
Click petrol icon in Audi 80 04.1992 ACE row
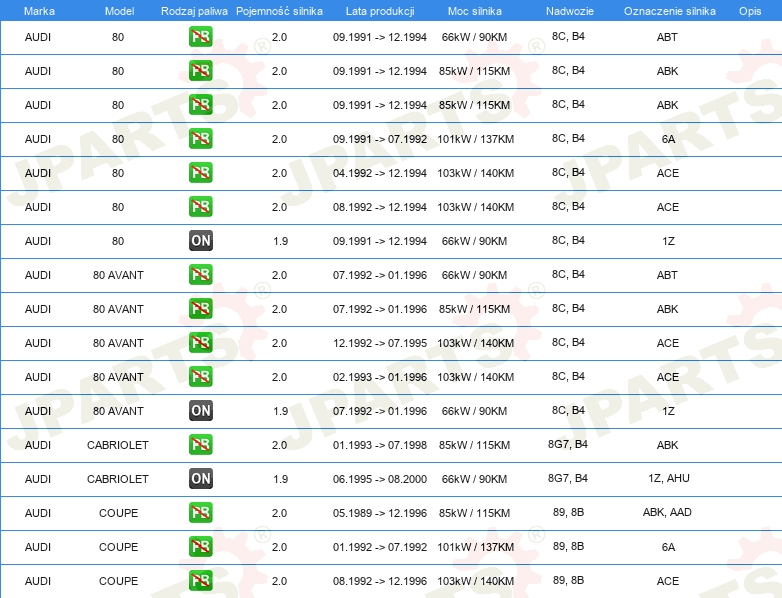point(200,173)
